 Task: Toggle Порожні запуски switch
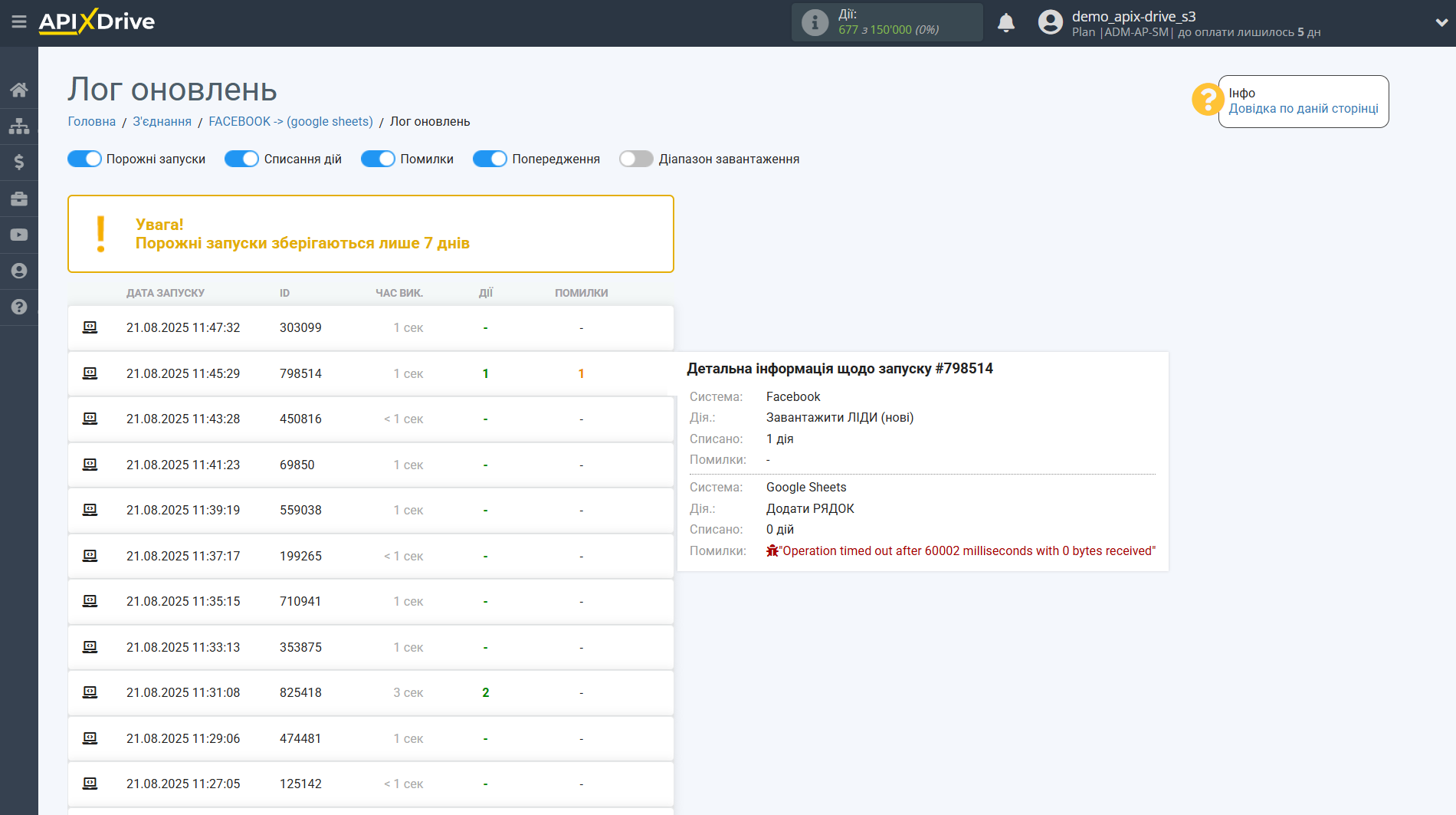(x=84, y=159)
